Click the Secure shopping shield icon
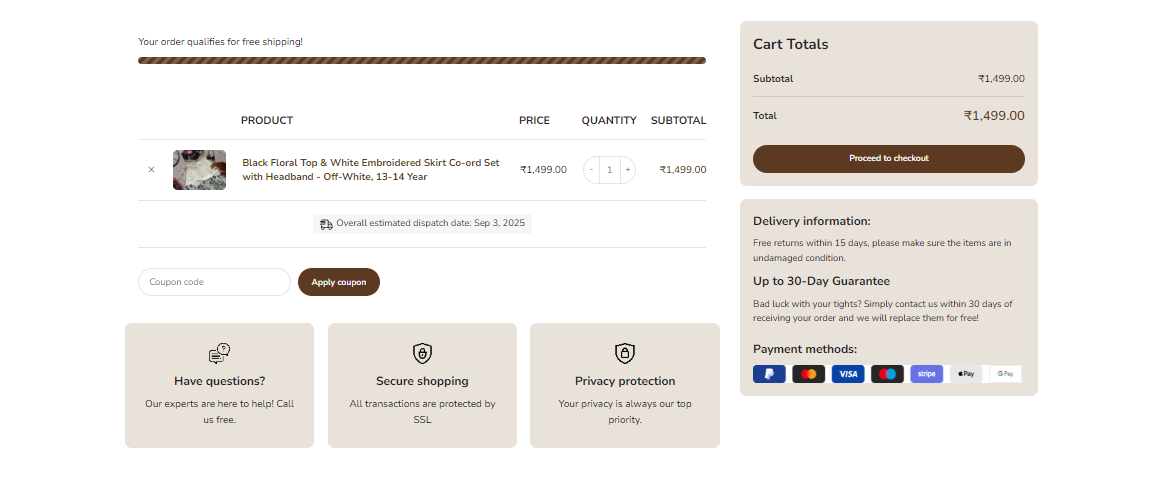Screen dimensions: 1154x478 point(422,353)
